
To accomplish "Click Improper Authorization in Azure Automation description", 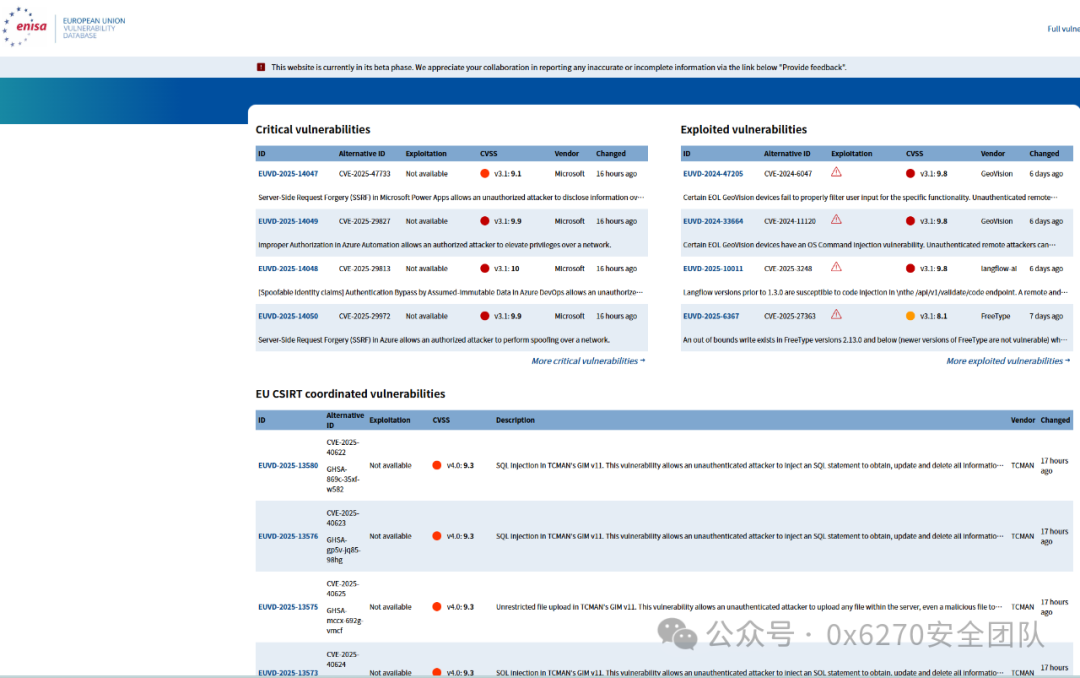I will (x=435, y=245).
